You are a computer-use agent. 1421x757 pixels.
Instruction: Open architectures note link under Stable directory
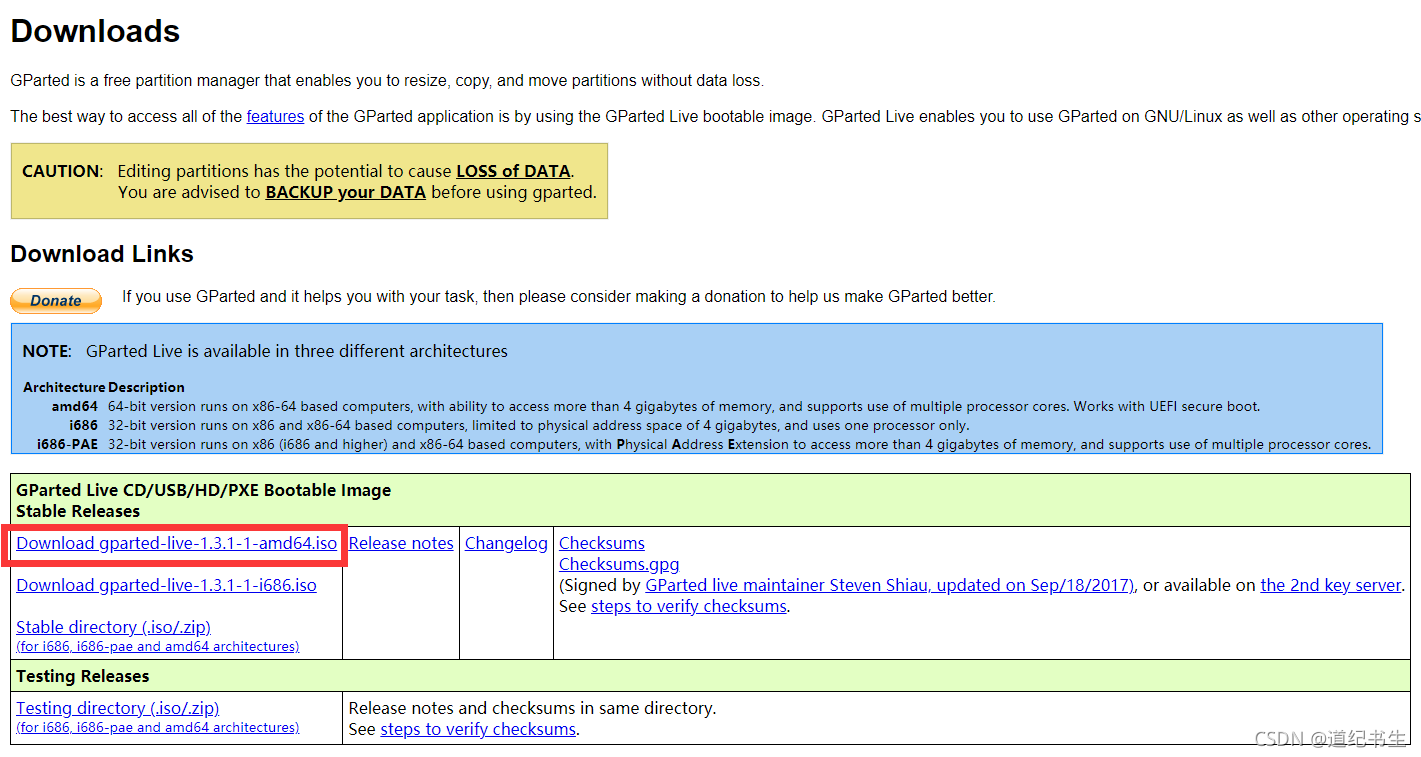tap(158, 646)
